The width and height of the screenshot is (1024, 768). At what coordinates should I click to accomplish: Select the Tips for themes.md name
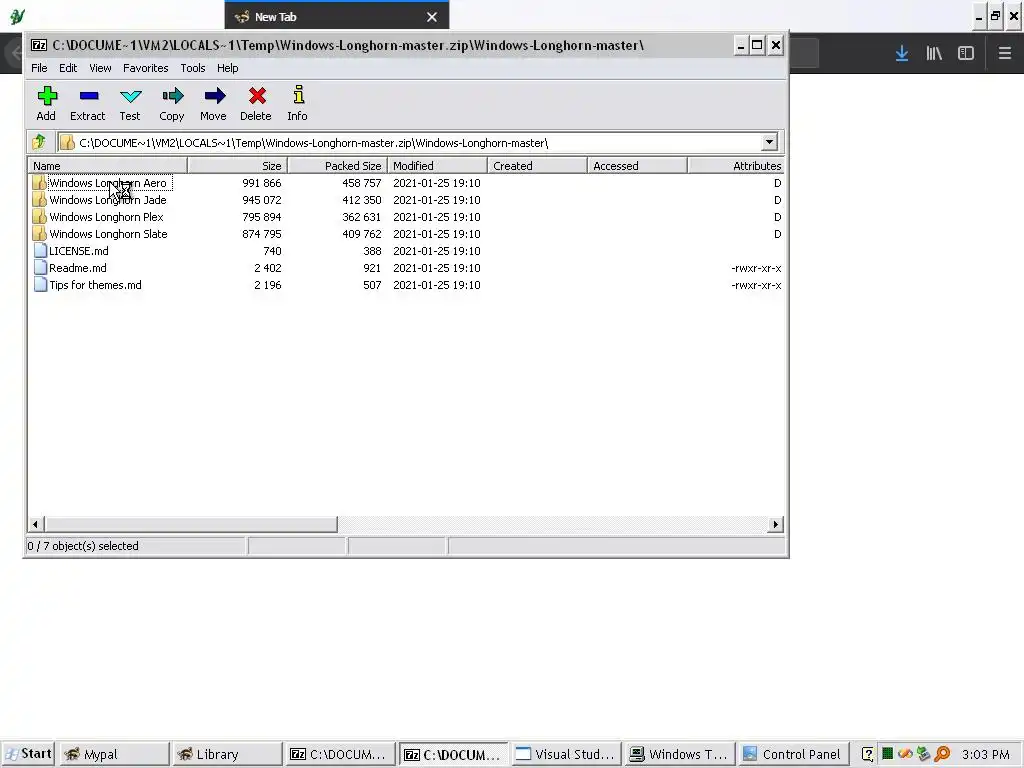[x=95, y=285]
